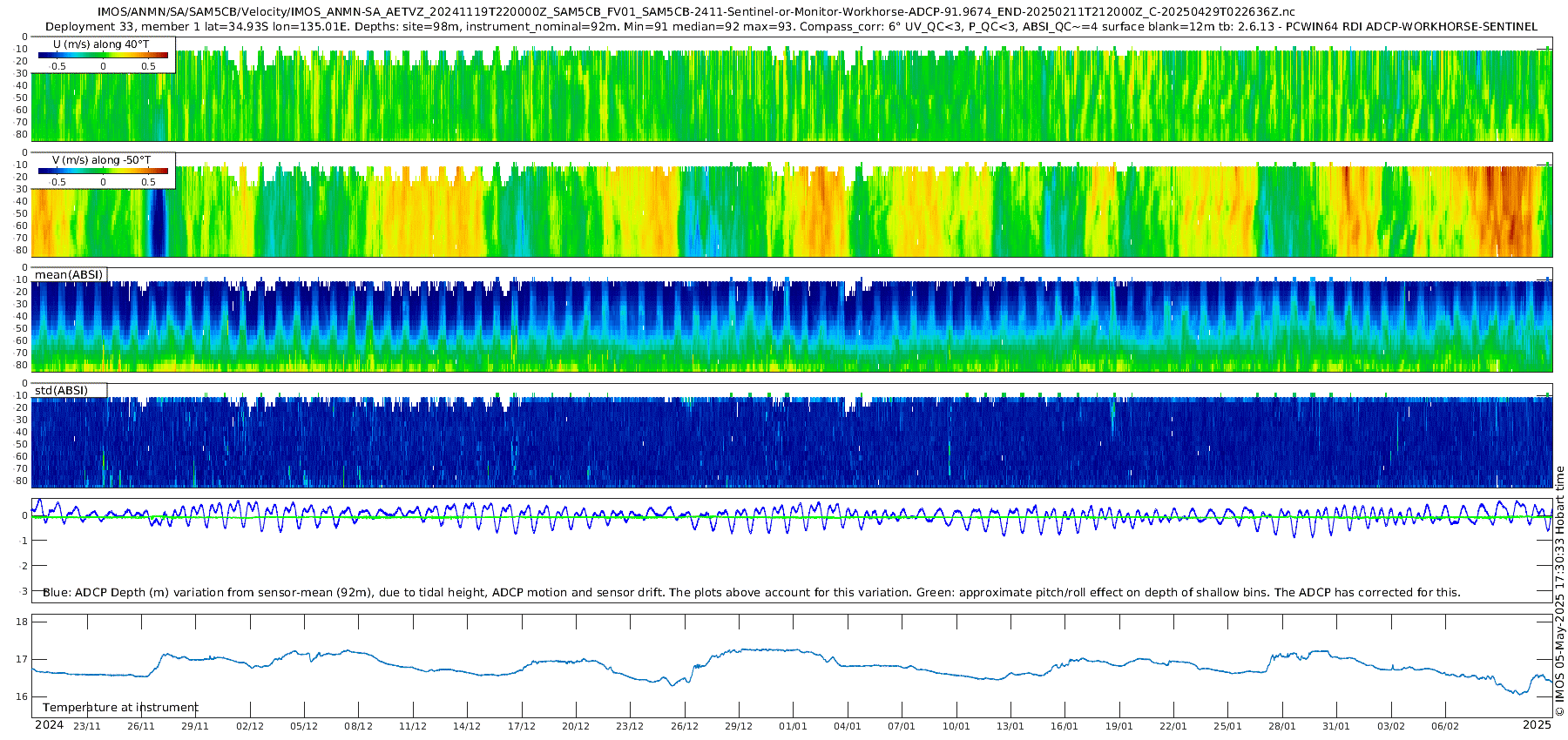Click the 'V (m/s) along -50°T' label
Screen dimensions: 1568x740
101,160
